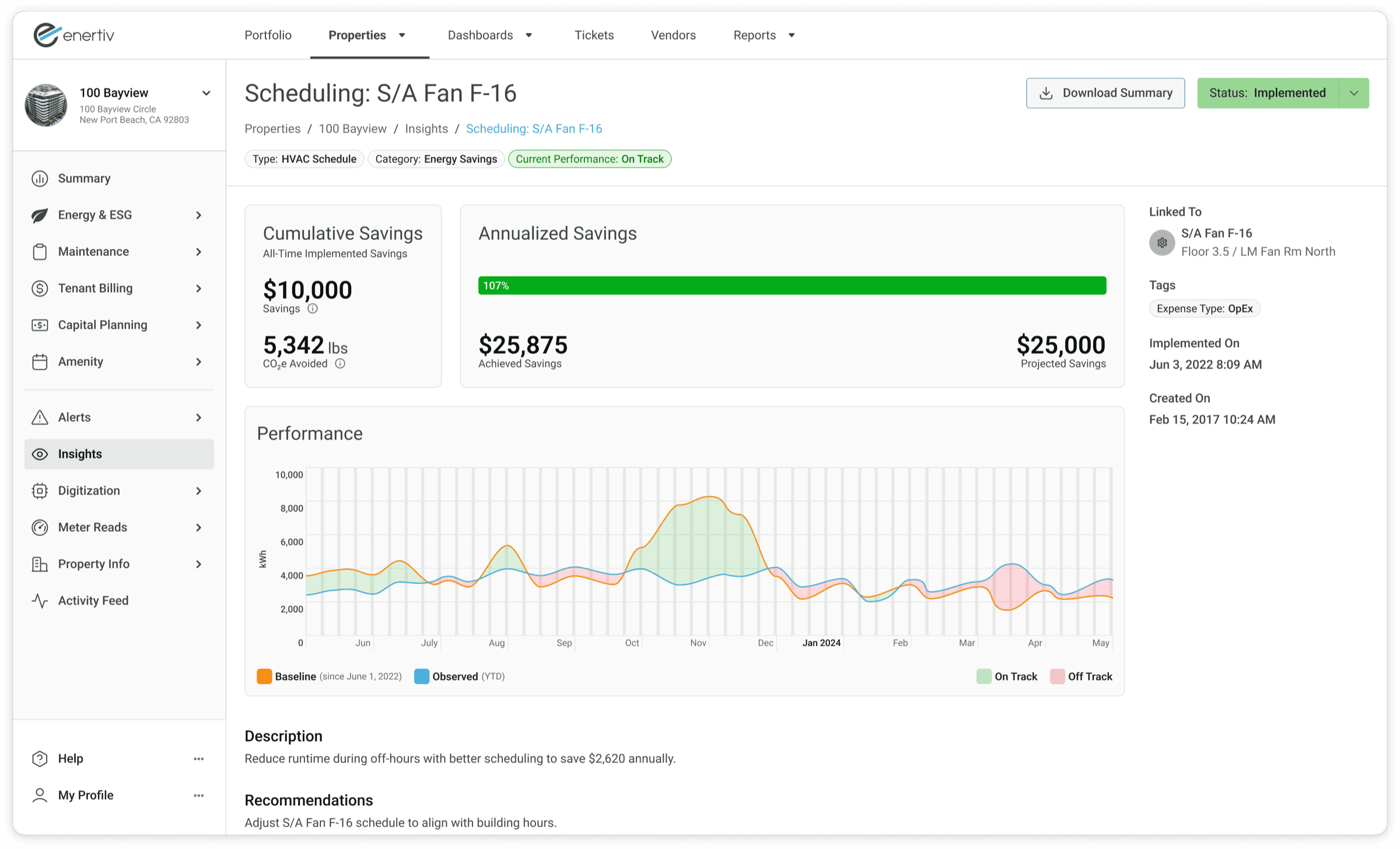Click the Help question mark icon
The height and width of the screenshot is (849, 1400).
[x=40, y=759]
